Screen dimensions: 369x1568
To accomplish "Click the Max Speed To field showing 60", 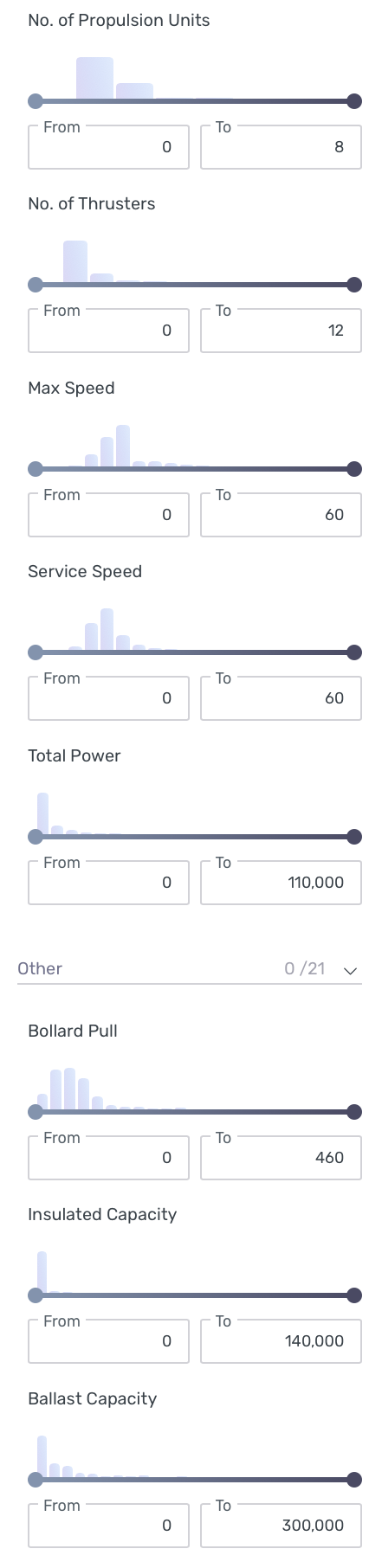I will click(281, 515).
